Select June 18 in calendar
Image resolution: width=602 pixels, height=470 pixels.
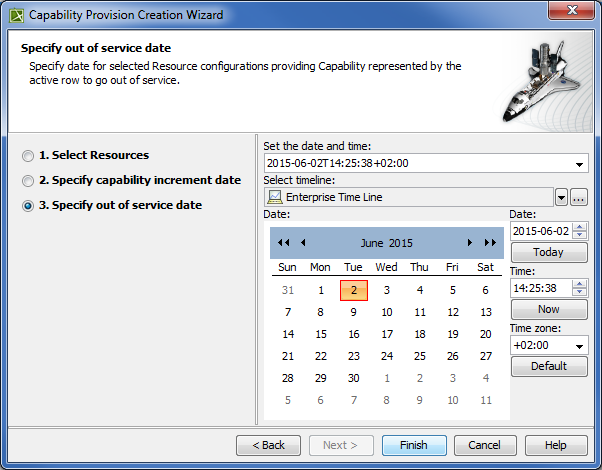point(420,334)
